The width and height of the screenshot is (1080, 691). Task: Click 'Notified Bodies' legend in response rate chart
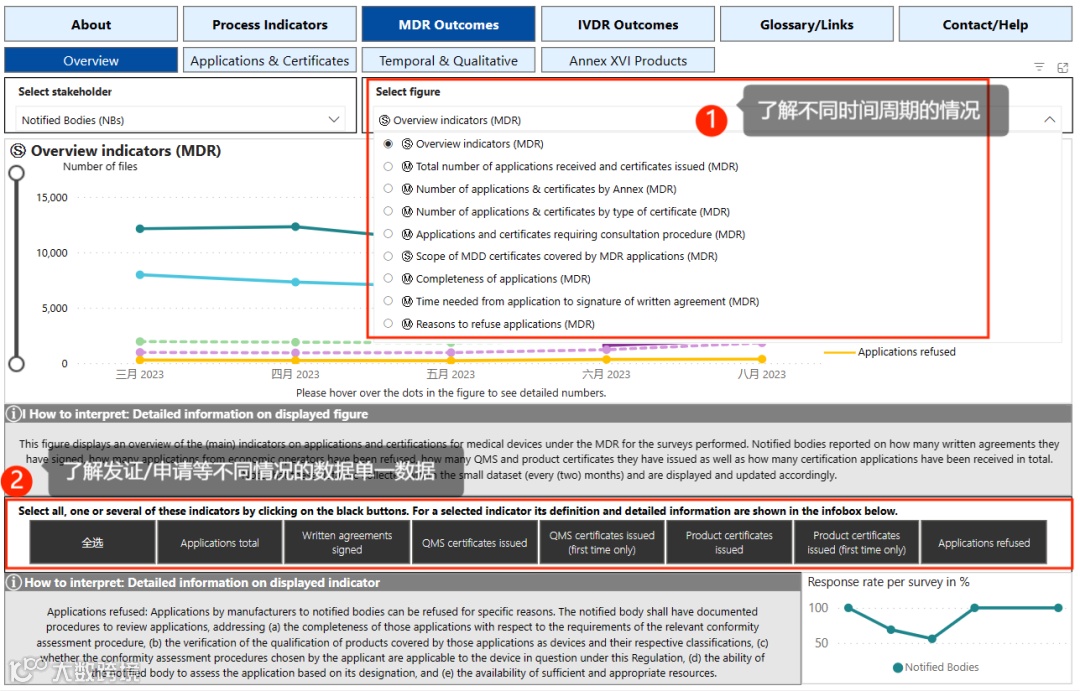pos(935,667)
